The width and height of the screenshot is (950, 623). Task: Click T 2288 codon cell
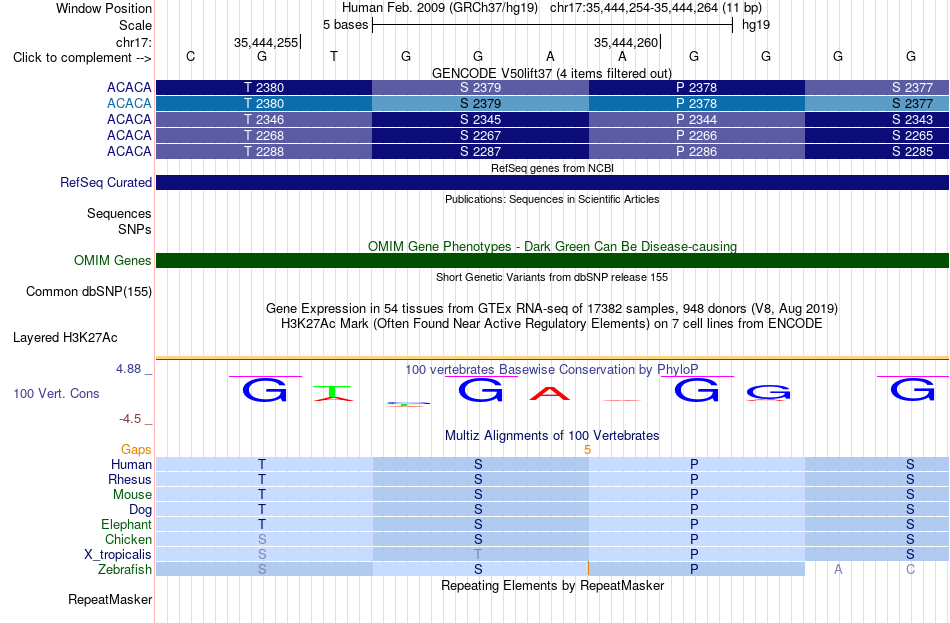click(x=264, y=152)
